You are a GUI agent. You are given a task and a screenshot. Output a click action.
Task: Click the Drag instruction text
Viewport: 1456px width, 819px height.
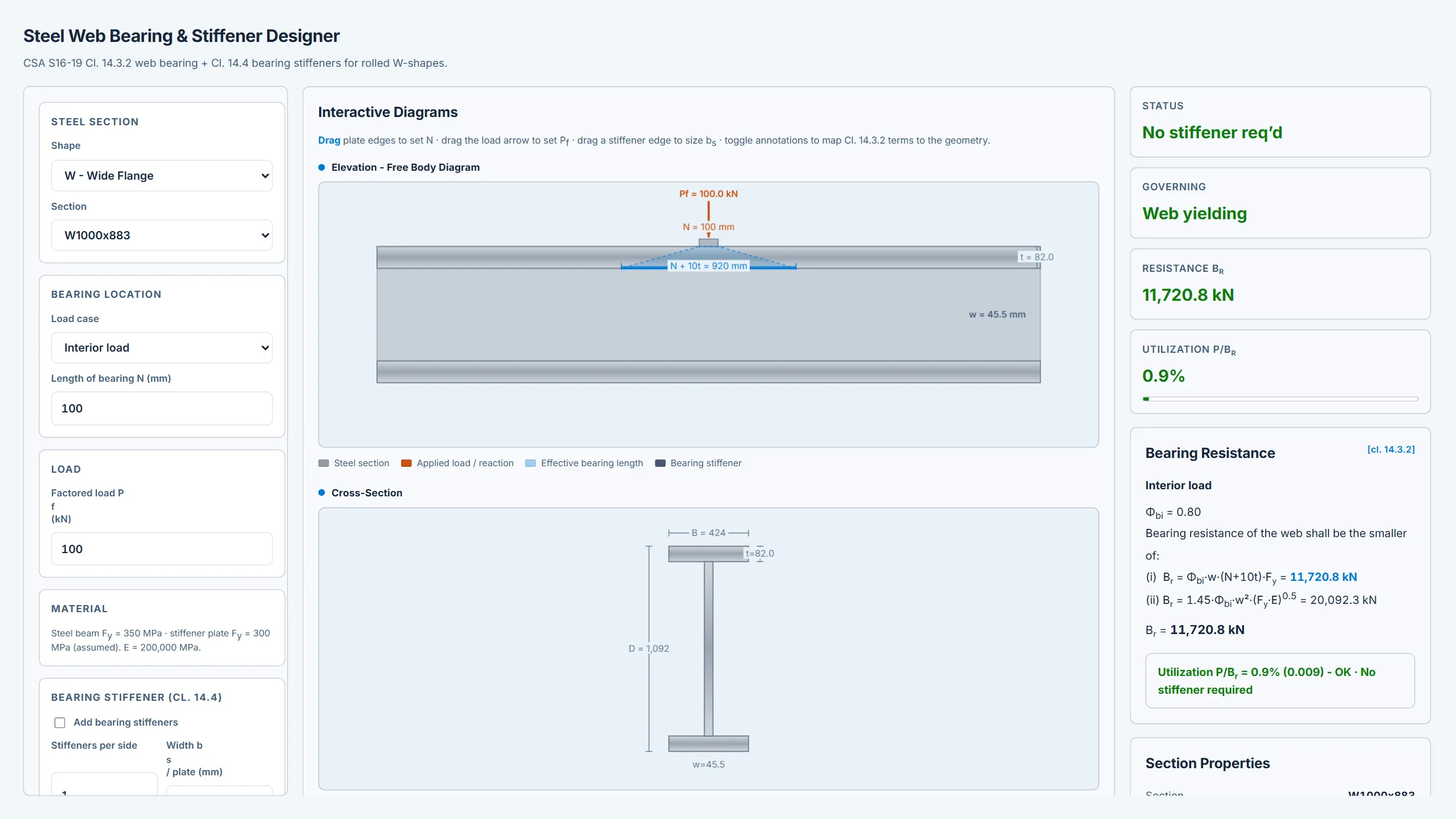tap(654, 141)
